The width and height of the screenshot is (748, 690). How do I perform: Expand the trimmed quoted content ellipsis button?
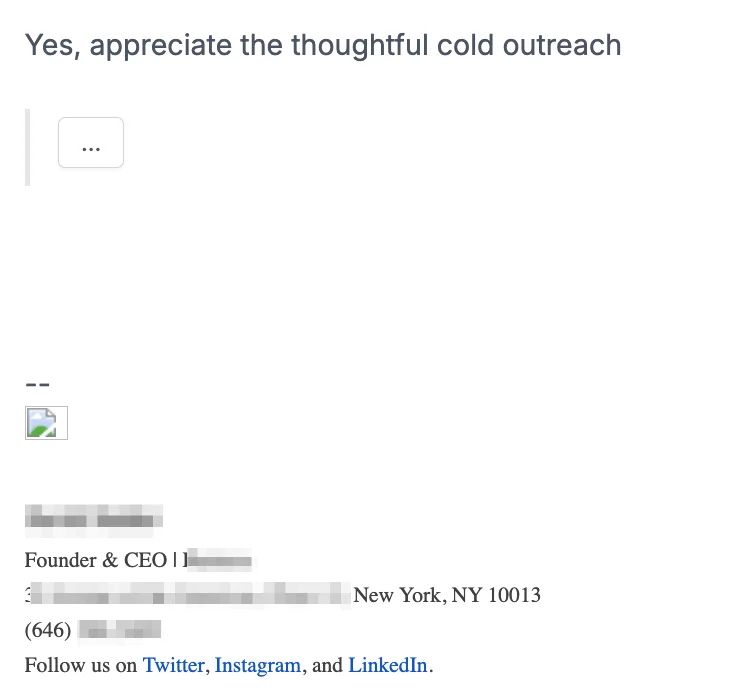click(91, 143)
